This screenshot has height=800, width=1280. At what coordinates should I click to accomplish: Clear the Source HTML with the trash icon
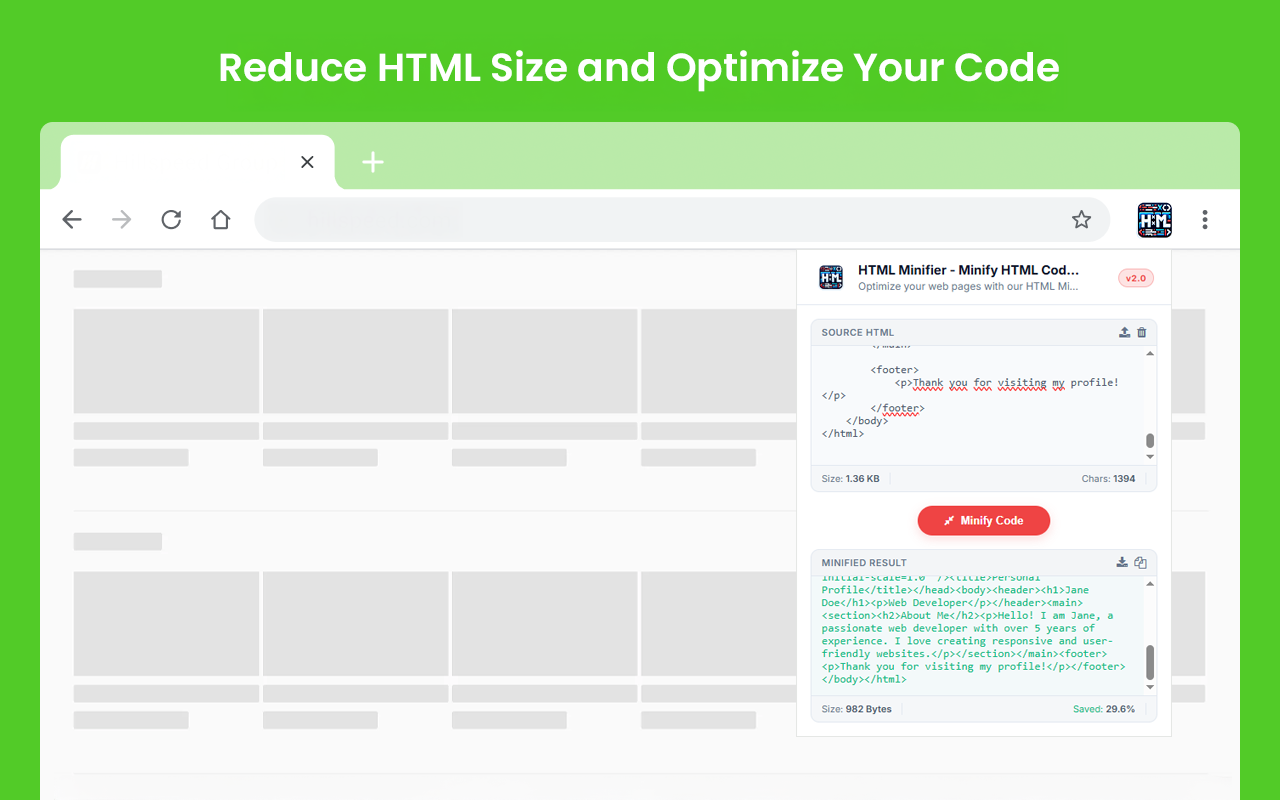click(x=1142, y=332)
